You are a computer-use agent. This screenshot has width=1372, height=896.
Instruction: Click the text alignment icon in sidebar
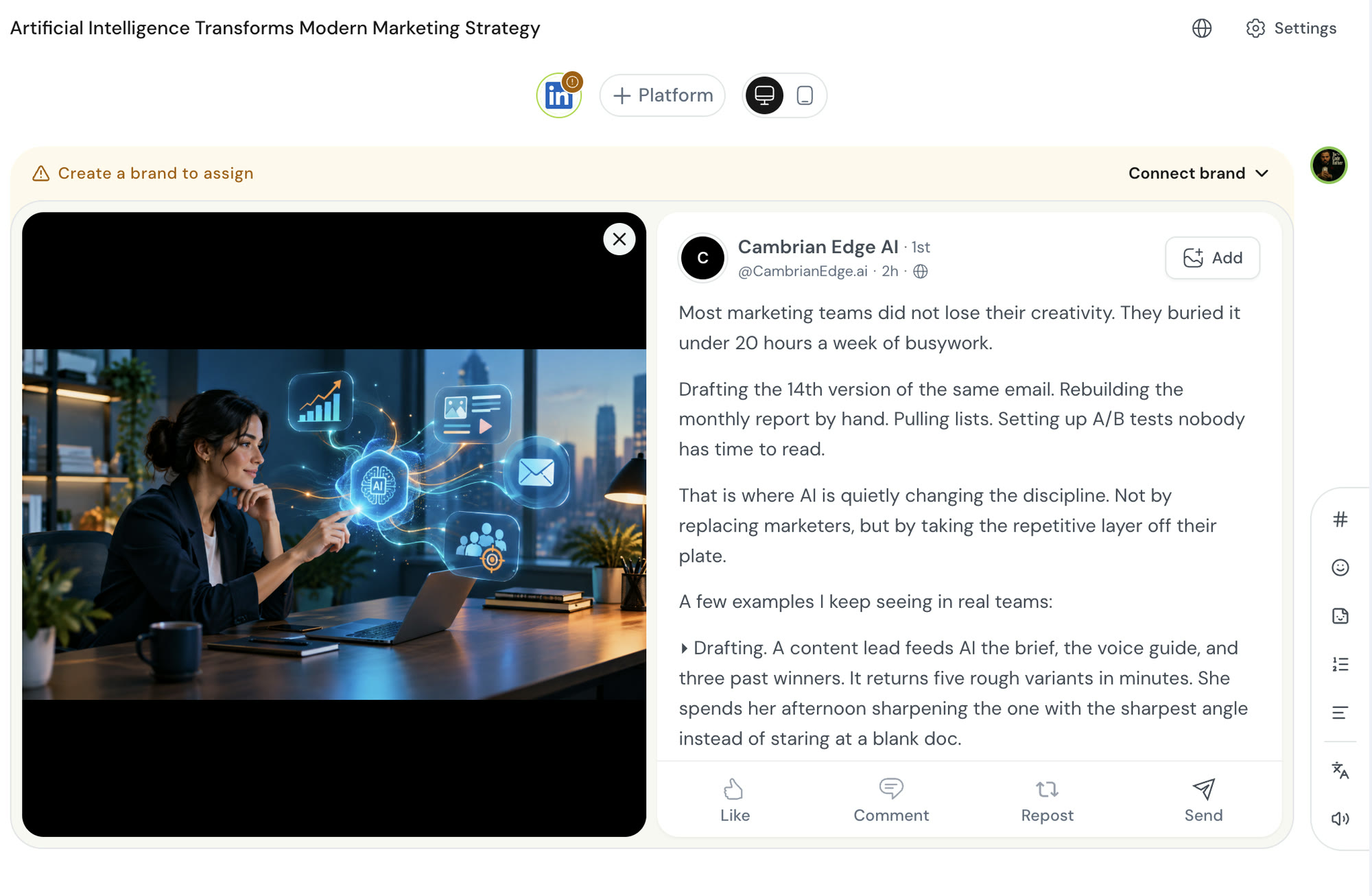(x=1340, y=713)
